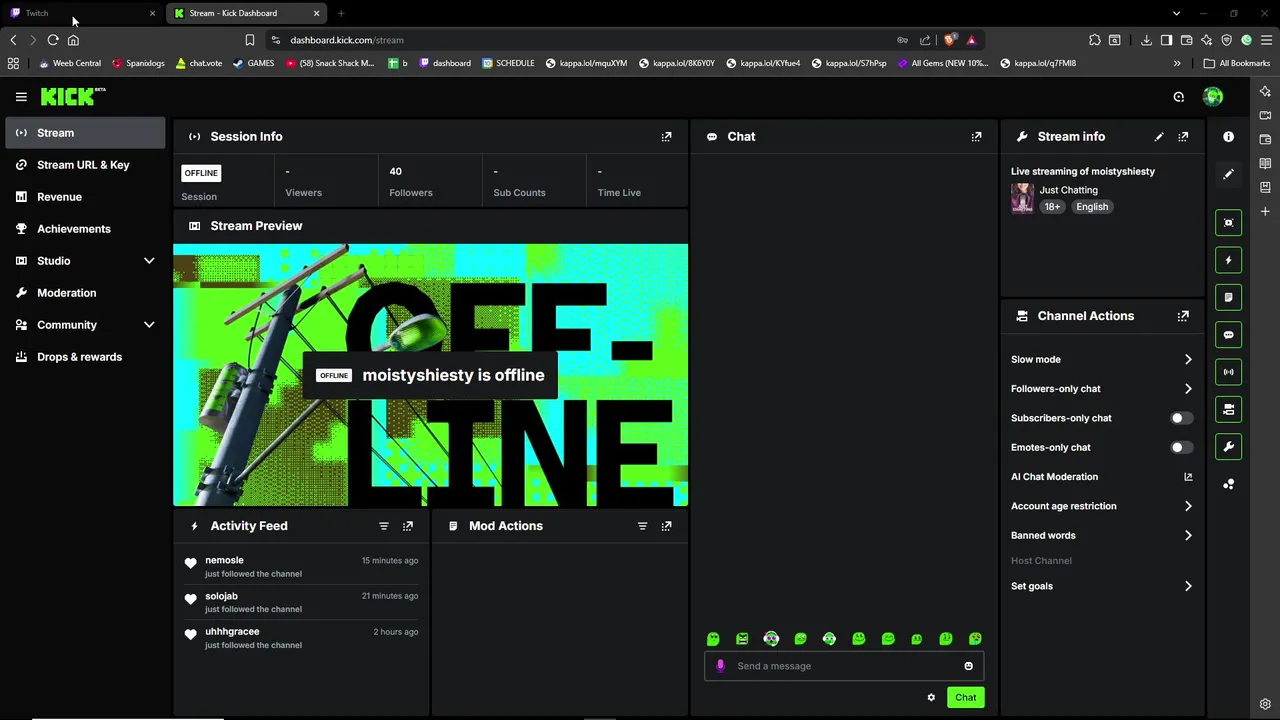Open Account age restriction options
Image resolution: width=1280 pixels, height=720 pixels.
click(1101, 506)
